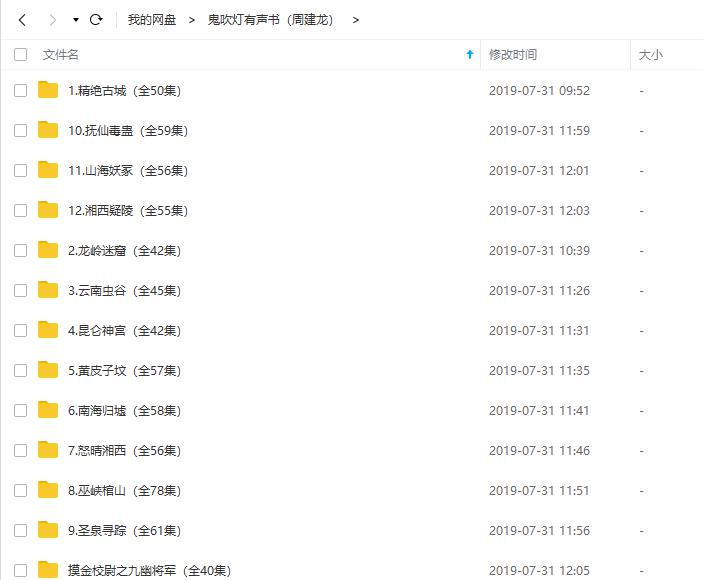Click folder icon of 12.湘西疑陵

(x=48, y=209)
